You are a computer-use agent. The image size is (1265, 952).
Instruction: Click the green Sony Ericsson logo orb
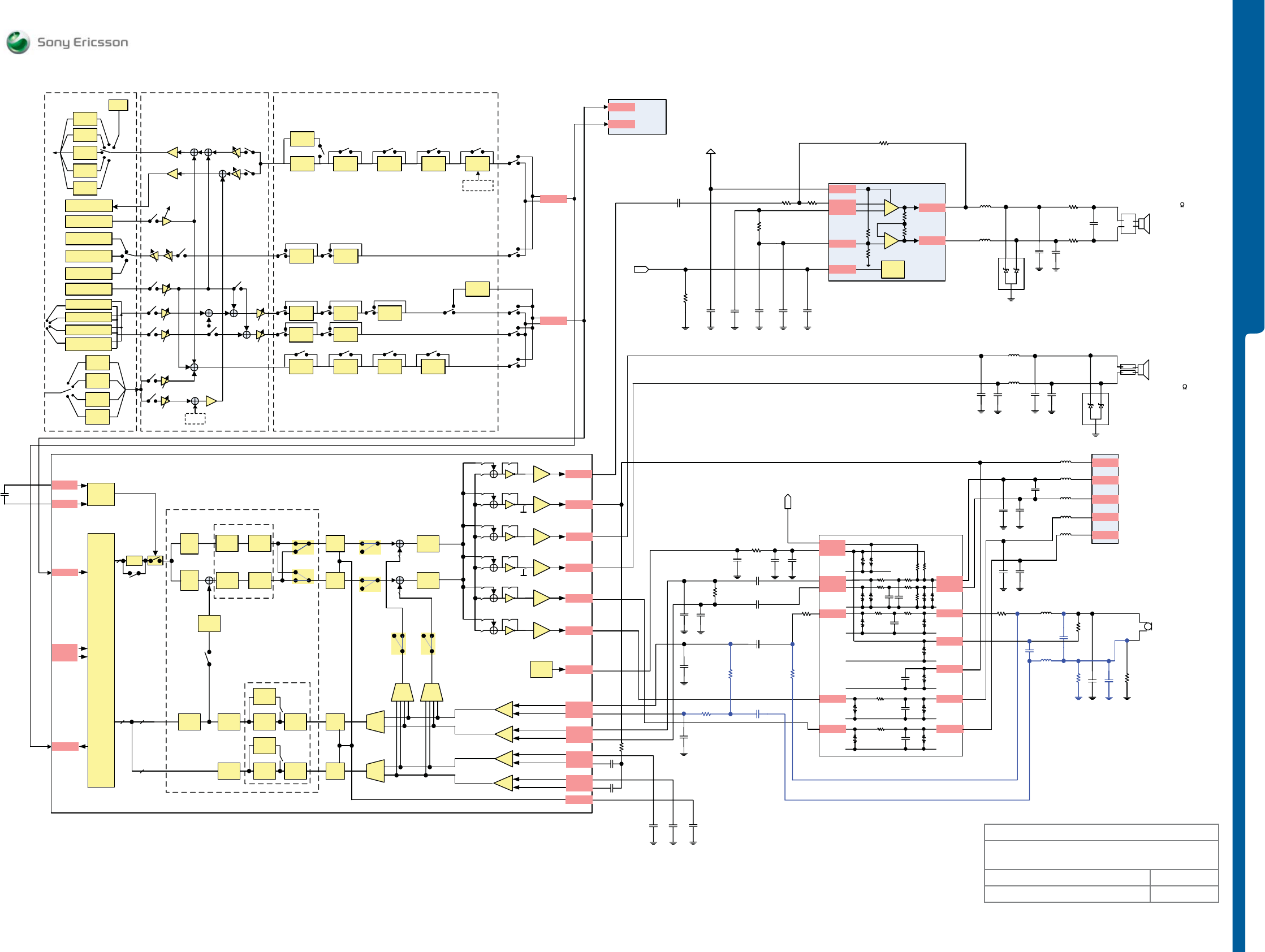(18, 42)
